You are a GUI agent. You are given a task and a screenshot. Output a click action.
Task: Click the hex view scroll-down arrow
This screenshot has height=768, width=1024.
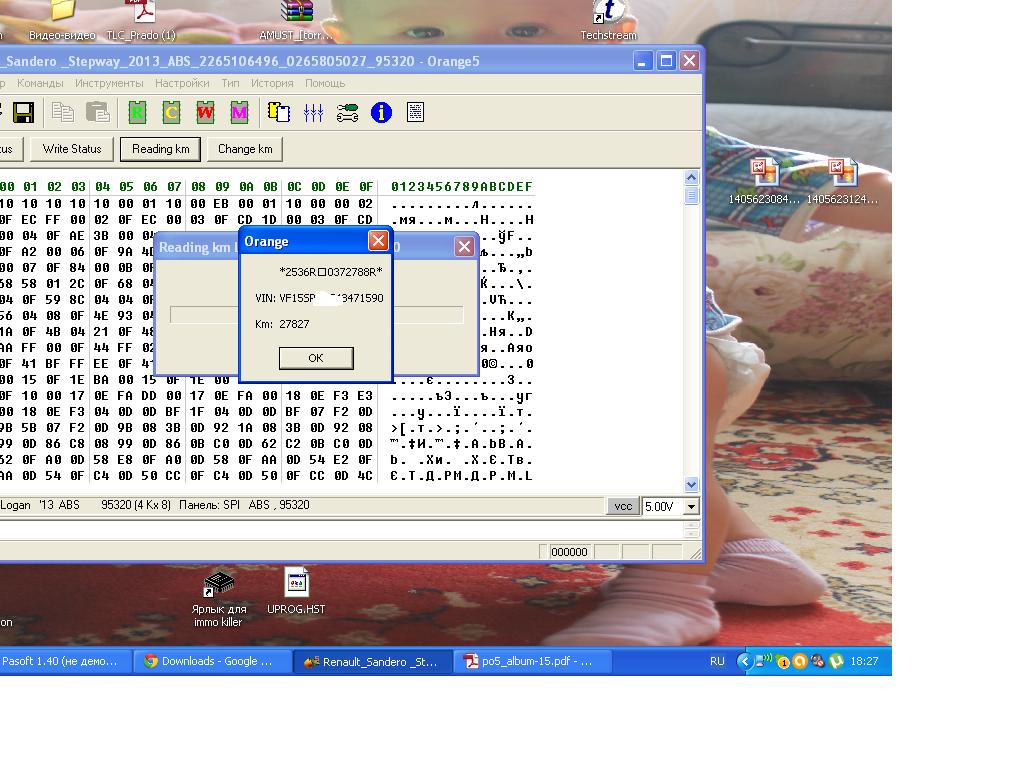point(692,485)
